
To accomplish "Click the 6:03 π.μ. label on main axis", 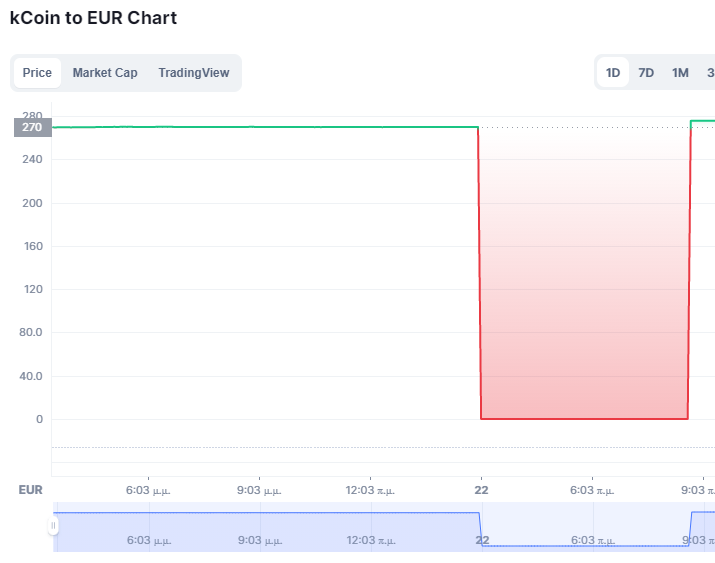I will 592,491.
